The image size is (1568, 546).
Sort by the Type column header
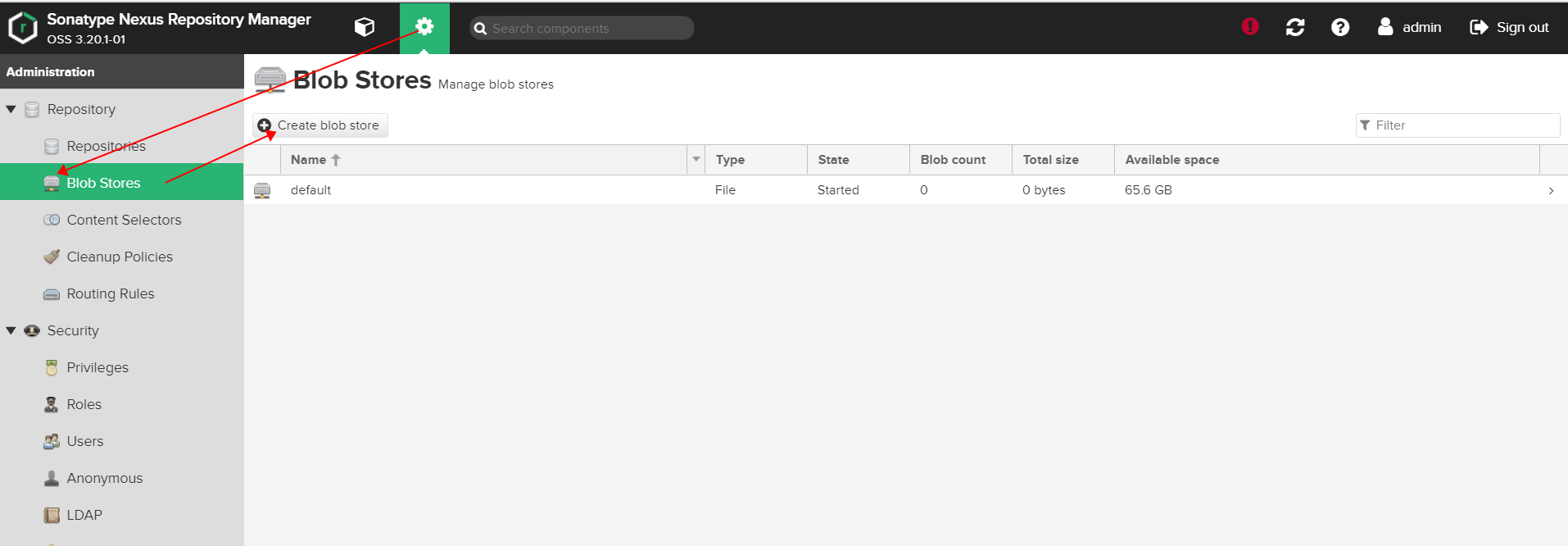(x=756, y=160)
